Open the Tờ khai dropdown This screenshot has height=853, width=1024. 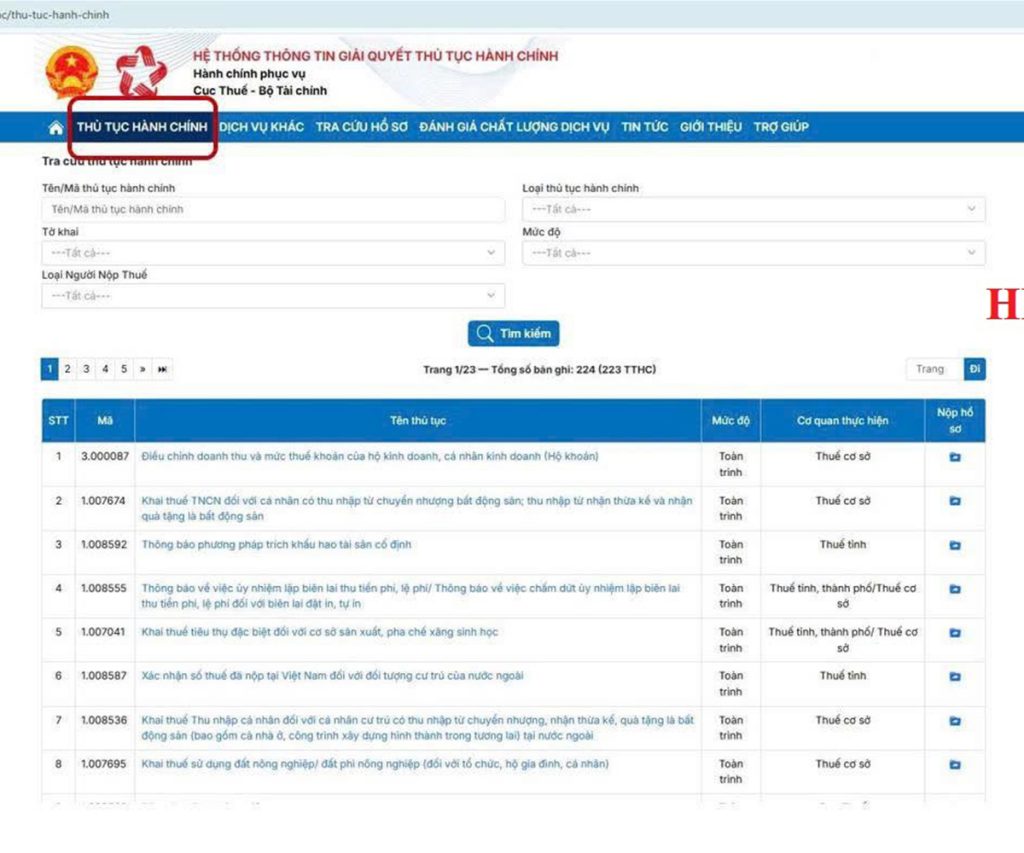click(x=273, y=253)
